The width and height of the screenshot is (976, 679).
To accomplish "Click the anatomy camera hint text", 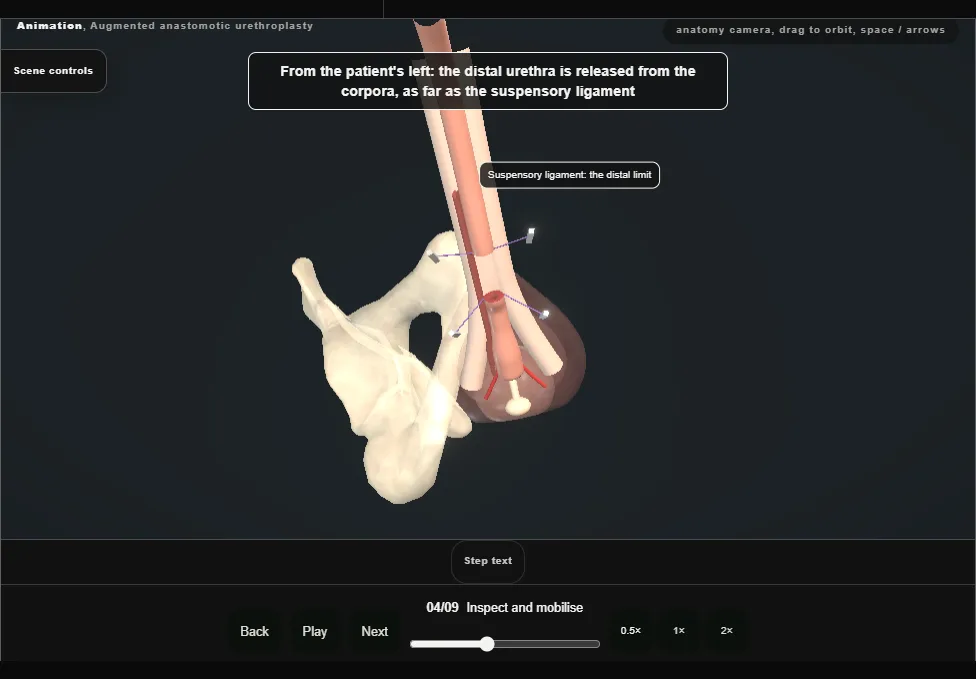I will [x=810, y=30].
